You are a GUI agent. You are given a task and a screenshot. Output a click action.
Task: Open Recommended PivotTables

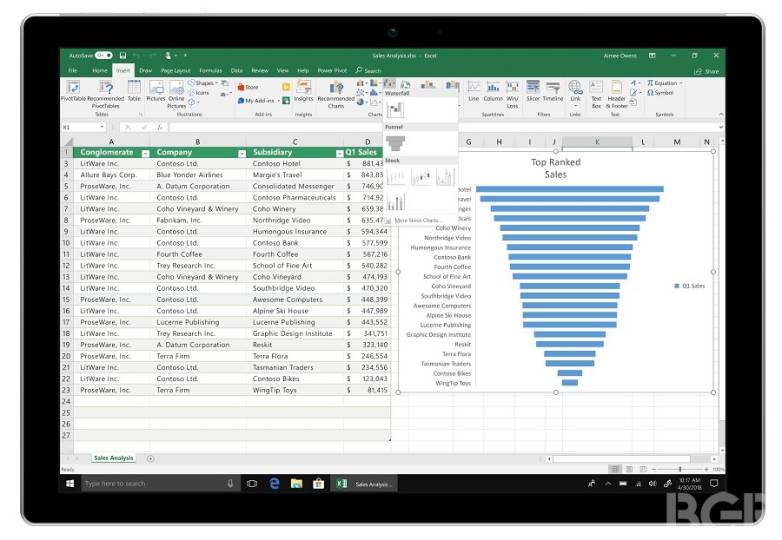(106, 94)
